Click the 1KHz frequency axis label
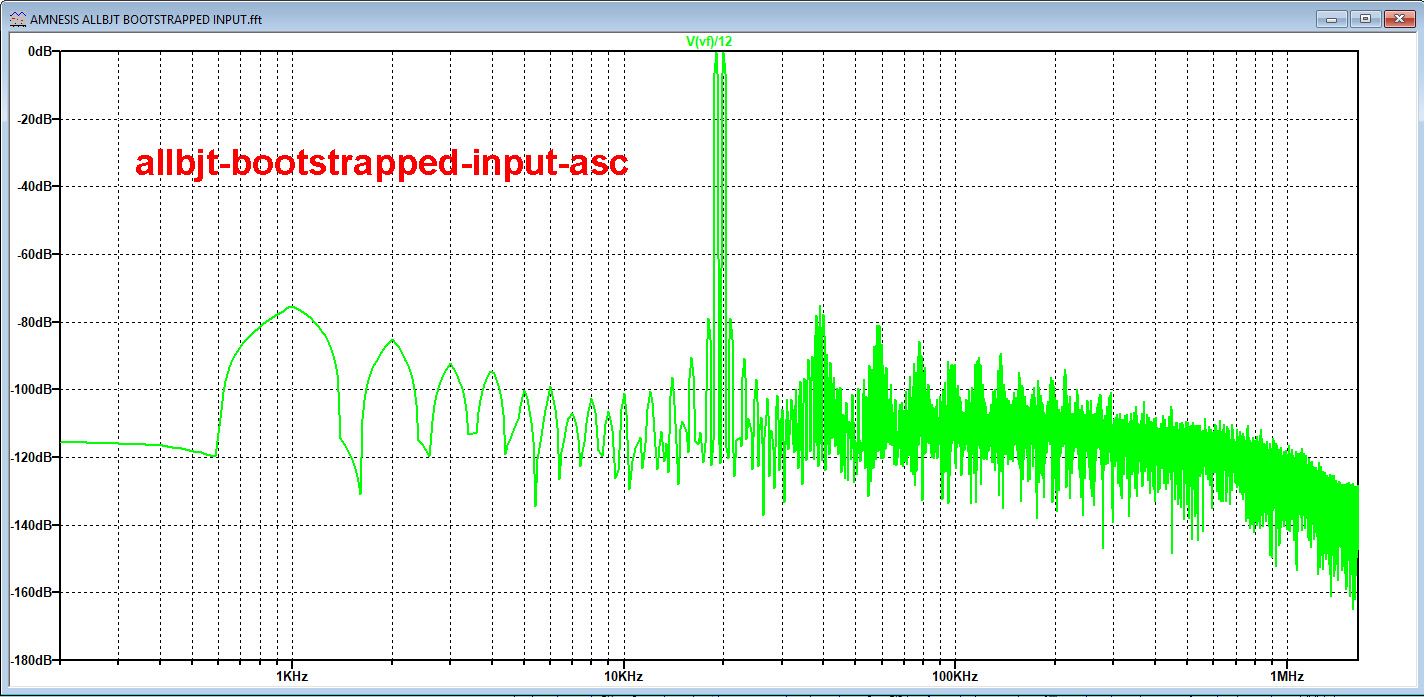The width and height of the screenshot is (1424, 697). point(291,675)
